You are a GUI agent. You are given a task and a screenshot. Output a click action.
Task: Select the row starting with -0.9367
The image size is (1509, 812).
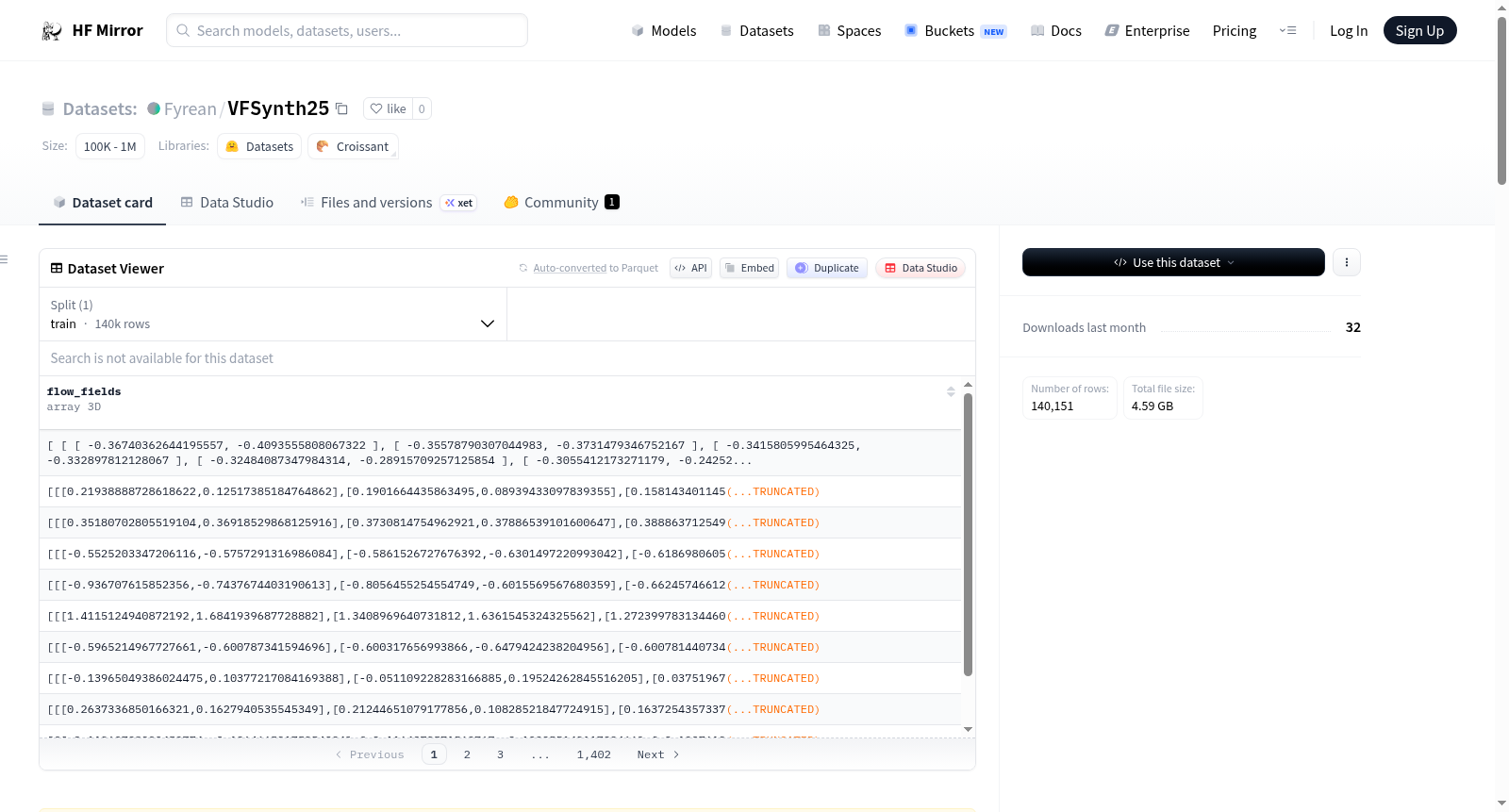500,586
